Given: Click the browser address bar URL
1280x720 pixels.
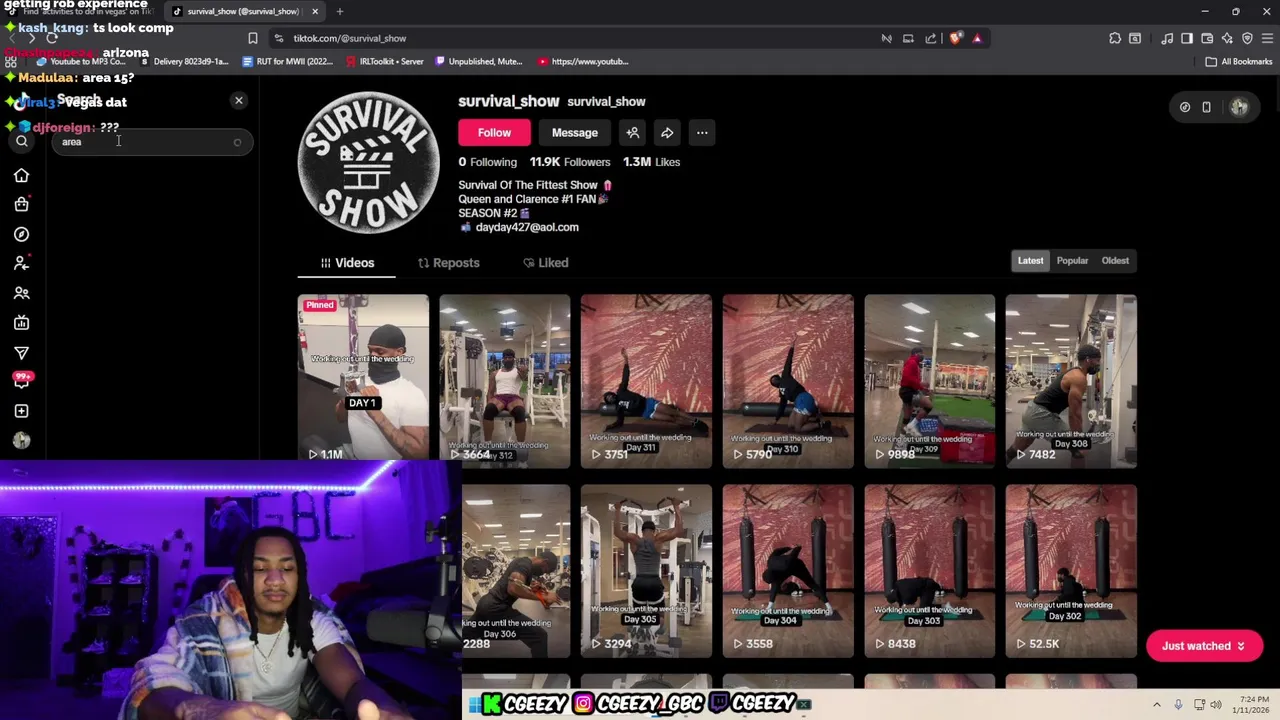Looking at the screenshot, I should 349,38.
